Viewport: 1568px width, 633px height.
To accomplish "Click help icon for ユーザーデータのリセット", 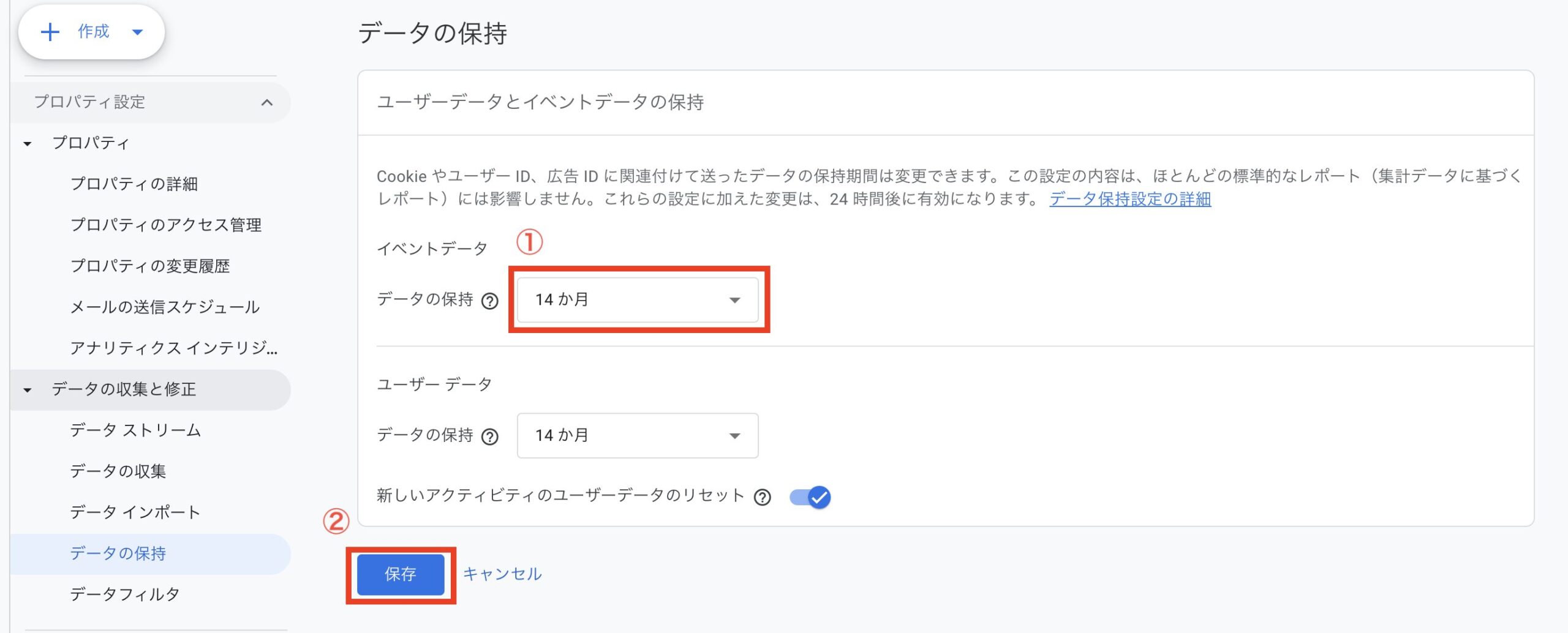I will [763, 497].
